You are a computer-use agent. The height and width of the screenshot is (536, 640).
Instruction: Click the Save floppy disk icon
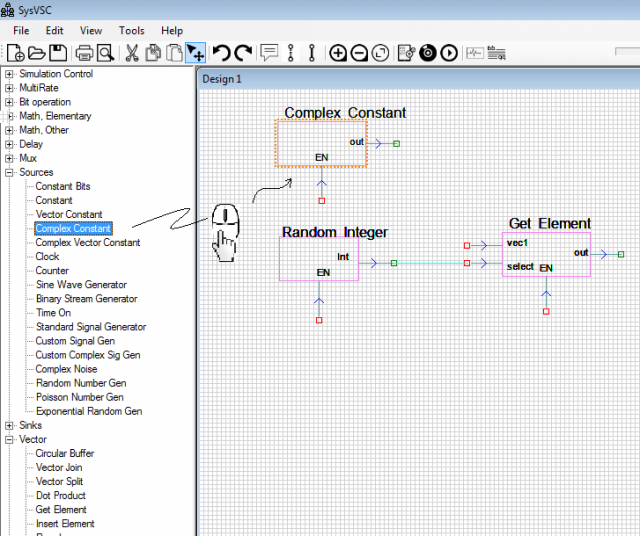[x=58, y=53]
